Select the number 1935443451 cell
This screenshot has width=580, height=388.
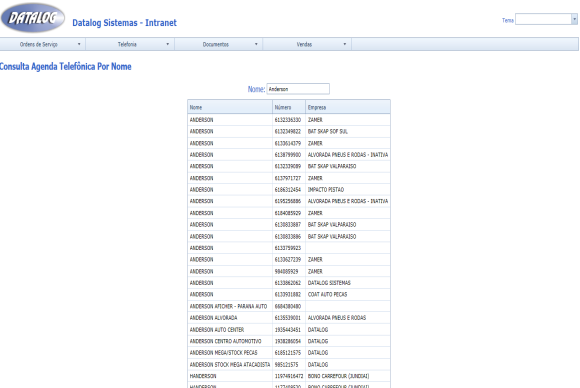pos(289,330)
